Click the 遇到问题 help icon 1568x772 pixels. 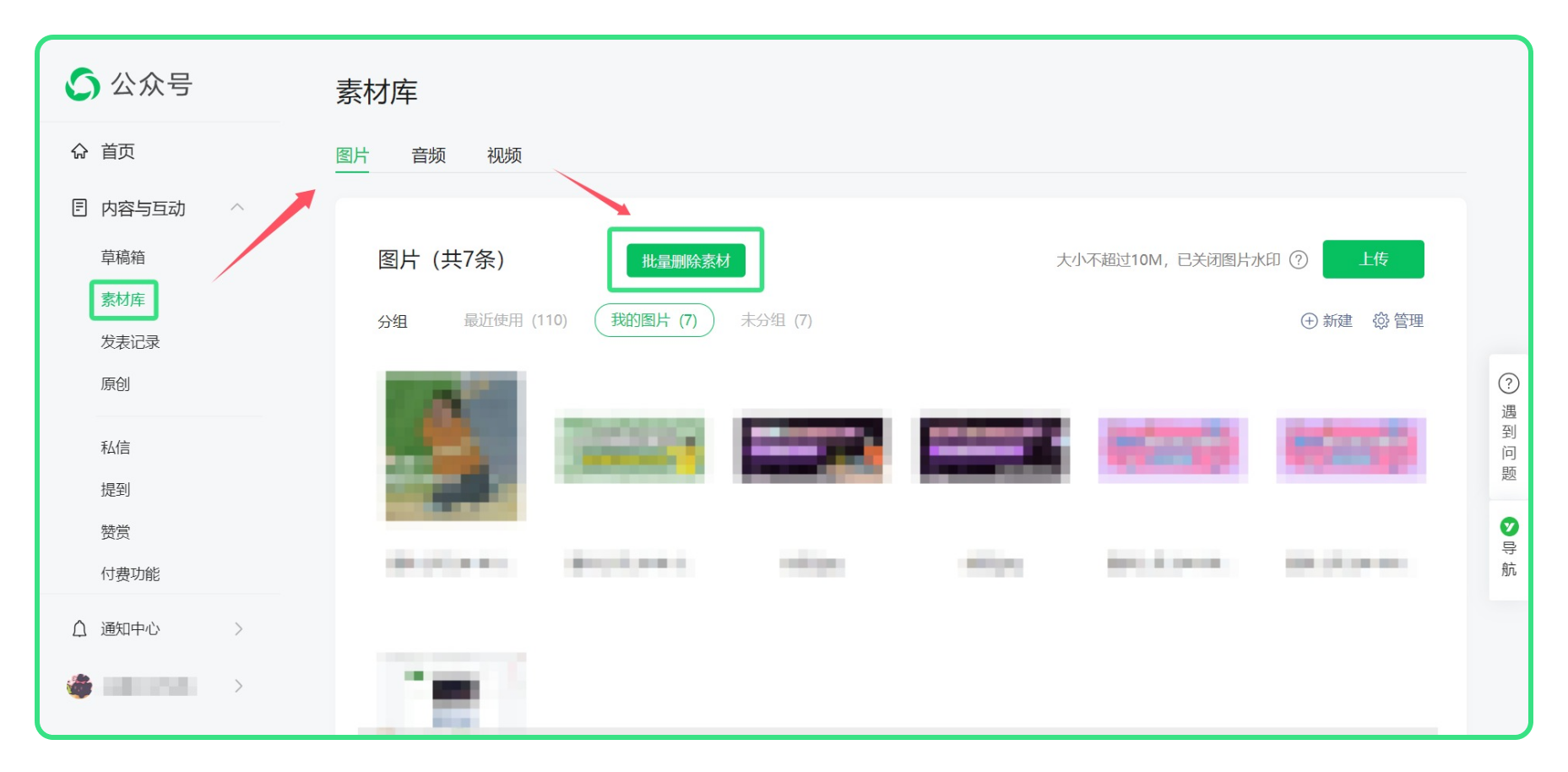click(x=1509, y=383)
